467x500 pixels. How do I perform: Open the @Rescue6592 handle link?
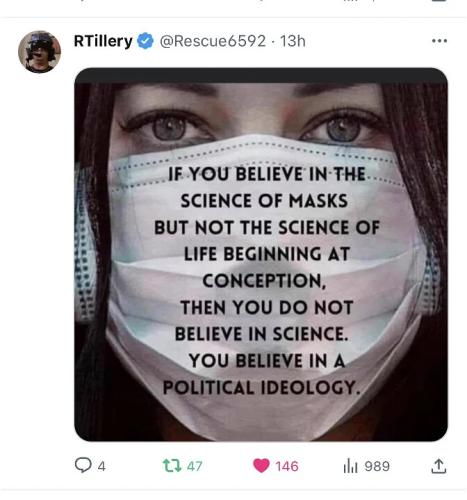[x=213, y=41]
